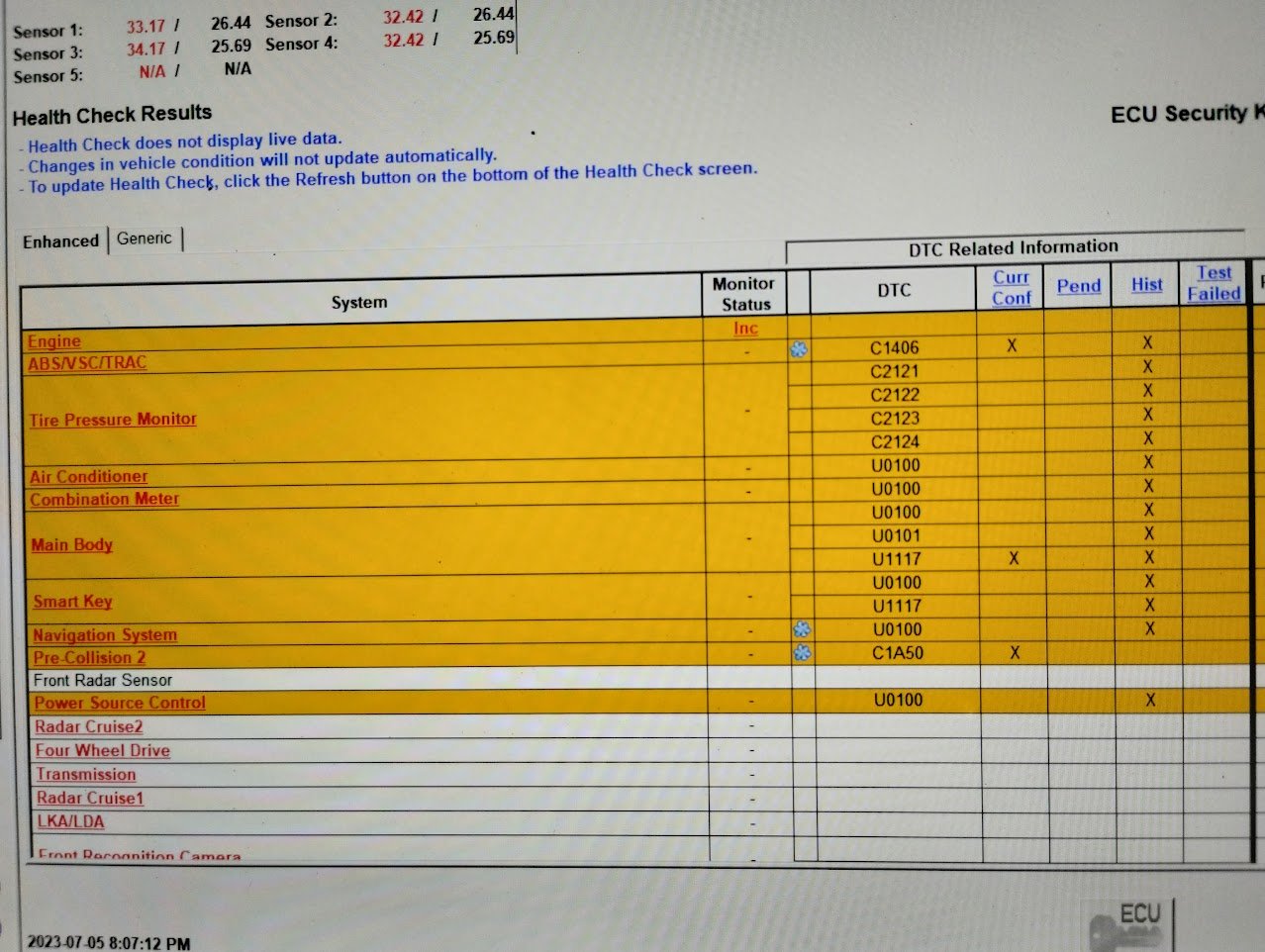Open freeze frame snowflake icon for C1A50
The height and width of the screenshot is (952, 1265).
pos(803,653)
